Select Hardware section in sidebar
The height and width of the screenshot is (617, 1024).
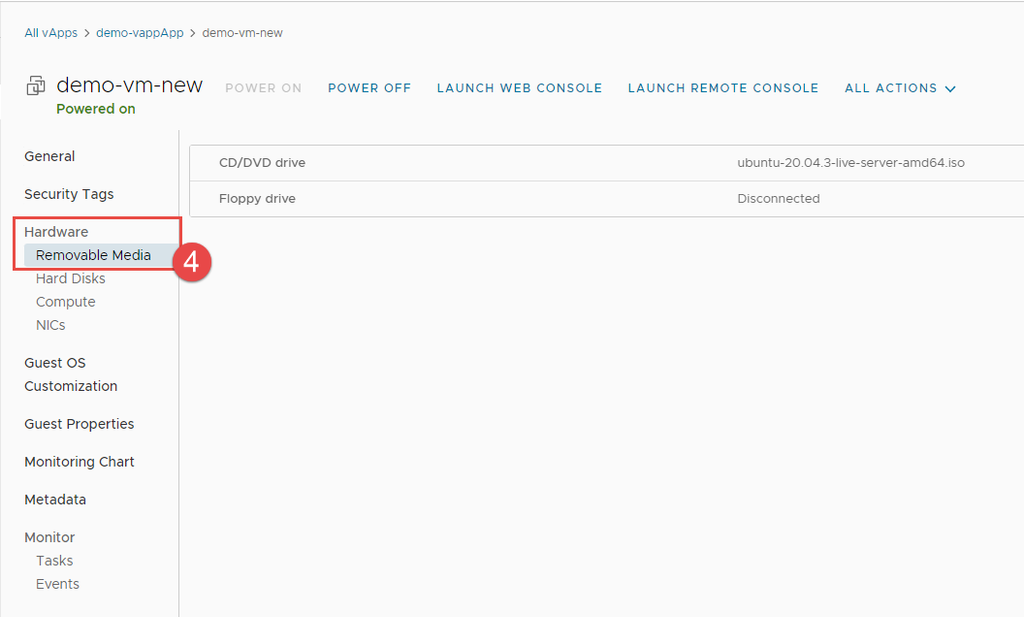(56, 232)
